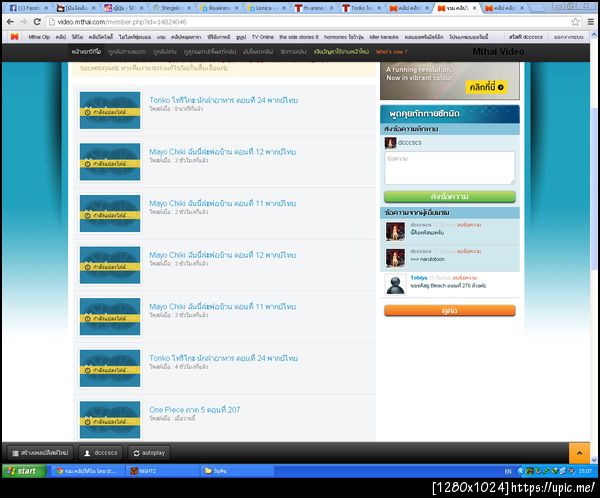Bookmark this page with the star icon
Viewport: 600px width, 498px height.
(x=575, y=22)
